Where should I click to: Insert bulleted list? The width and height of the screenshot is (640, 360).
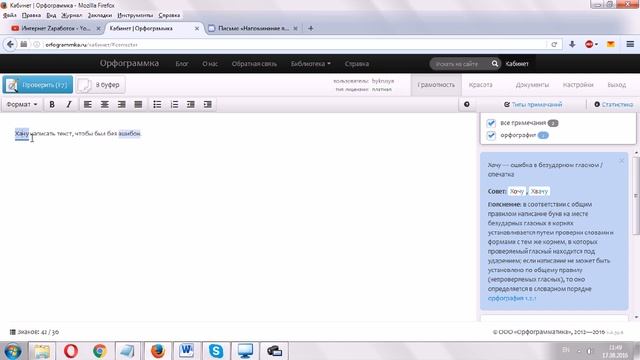[x=157, y=104]
